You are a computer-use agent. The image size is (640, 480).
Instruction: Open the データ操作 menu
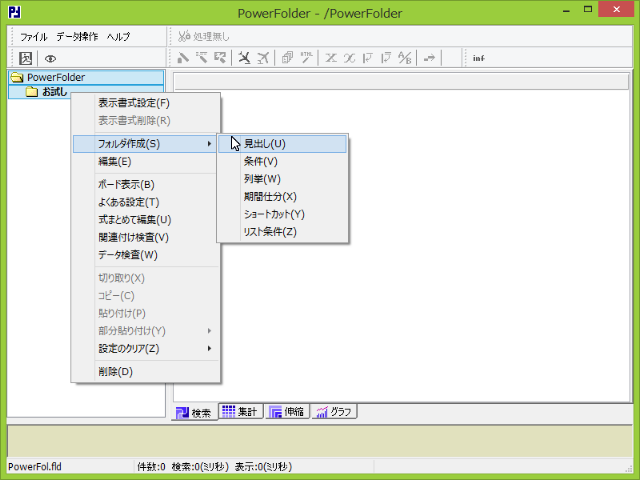[x=77, y=37]
